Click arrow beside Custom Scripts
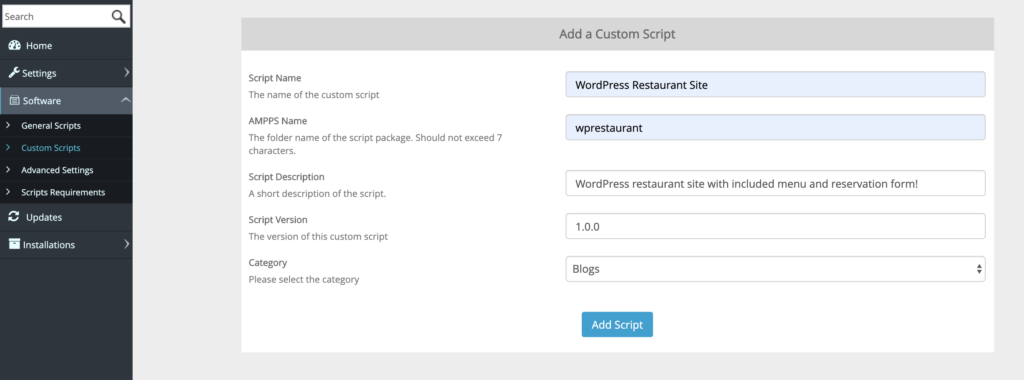Image resolution: width=1024 pixels, height=380 pixels. [x=8, y=148]
